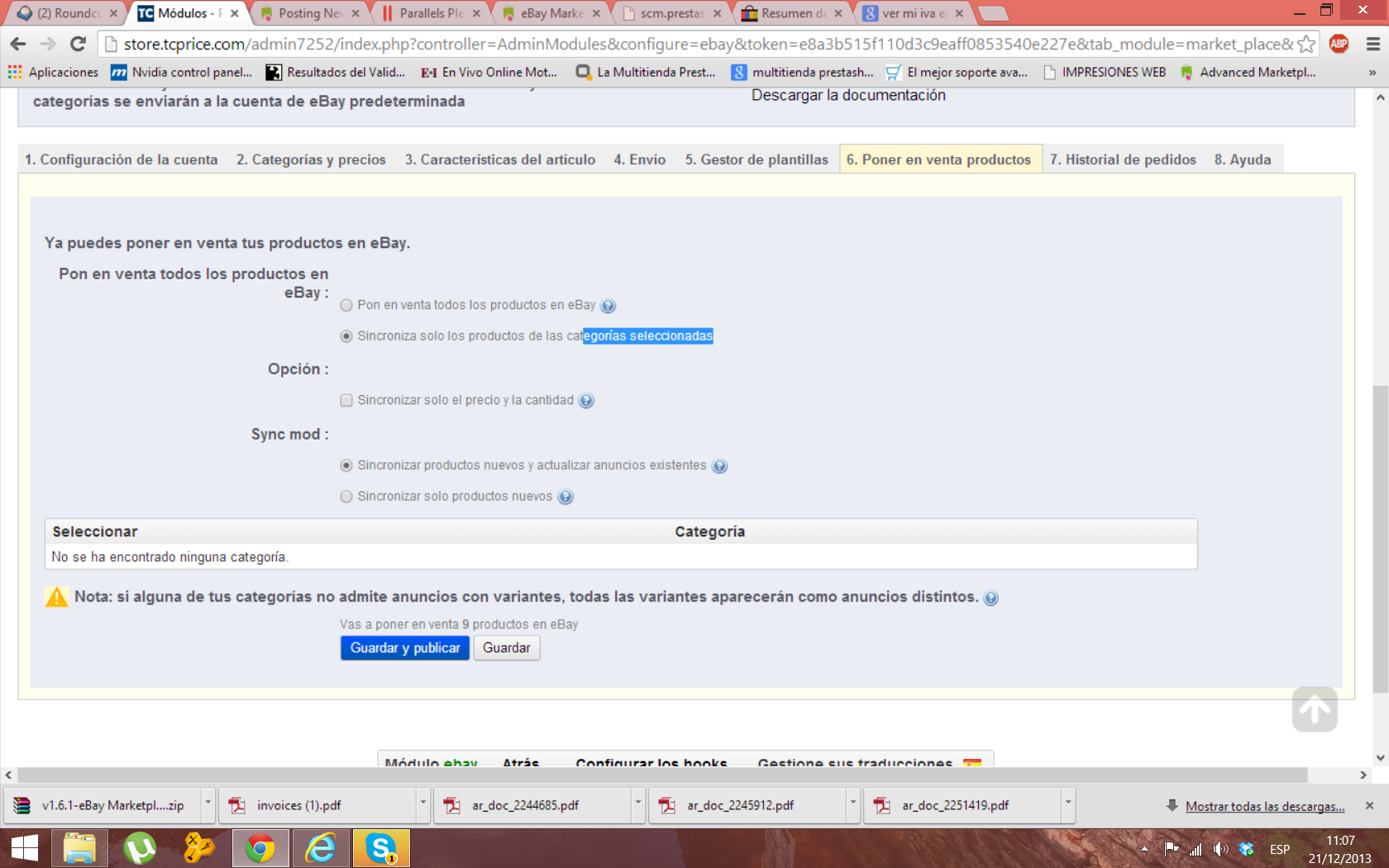Close the 'scm.prestas' browser tab
Image resolution: width=1389 pixels, height=868 pixels.
point(717,13)
